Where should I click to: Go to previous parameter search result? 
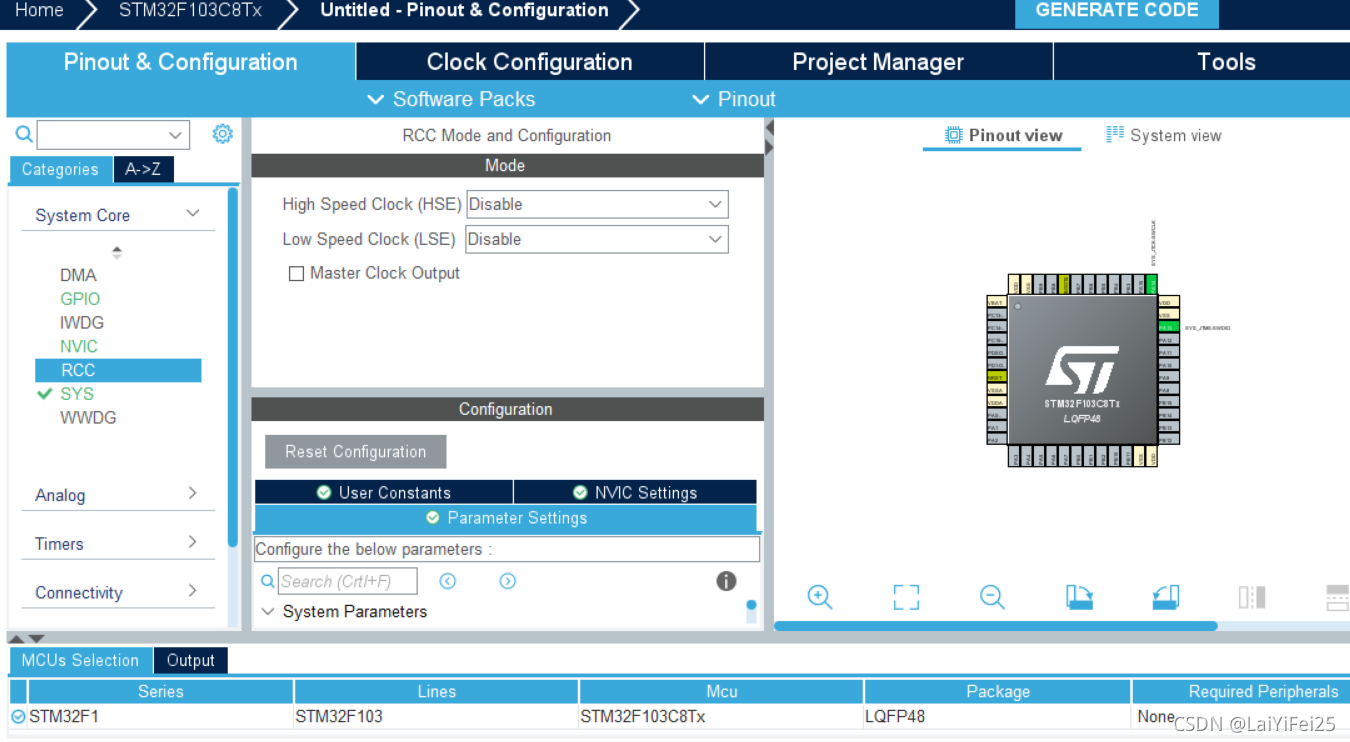(448, 581)
